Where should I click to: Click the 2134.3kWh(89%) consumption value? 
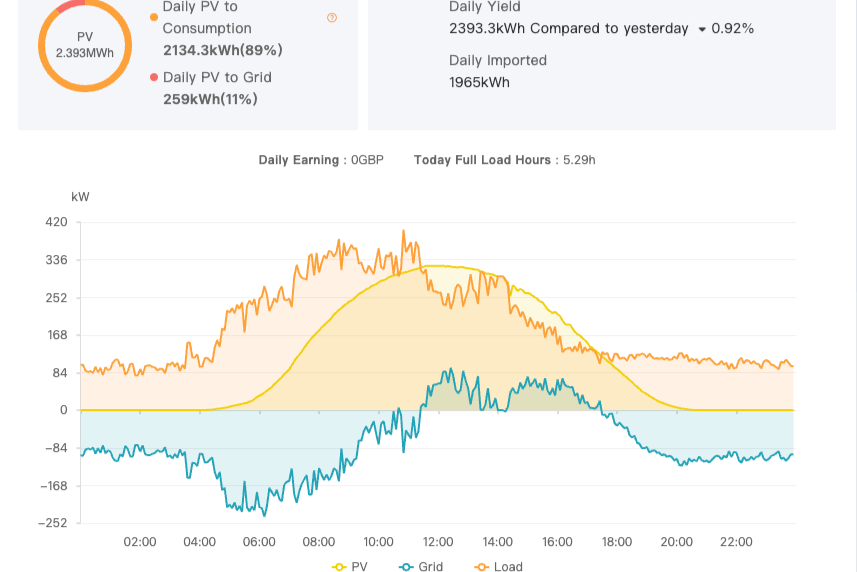coord(222,50)
